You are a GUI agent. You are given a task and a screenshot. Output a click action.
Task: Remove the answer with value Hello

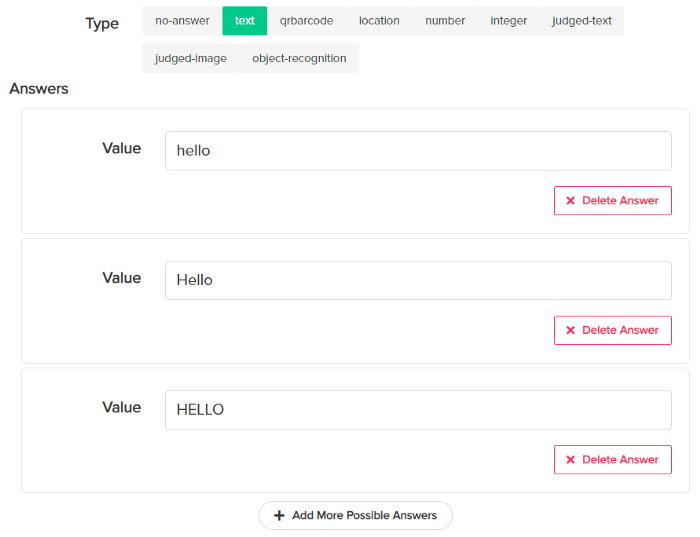(613, 330)
